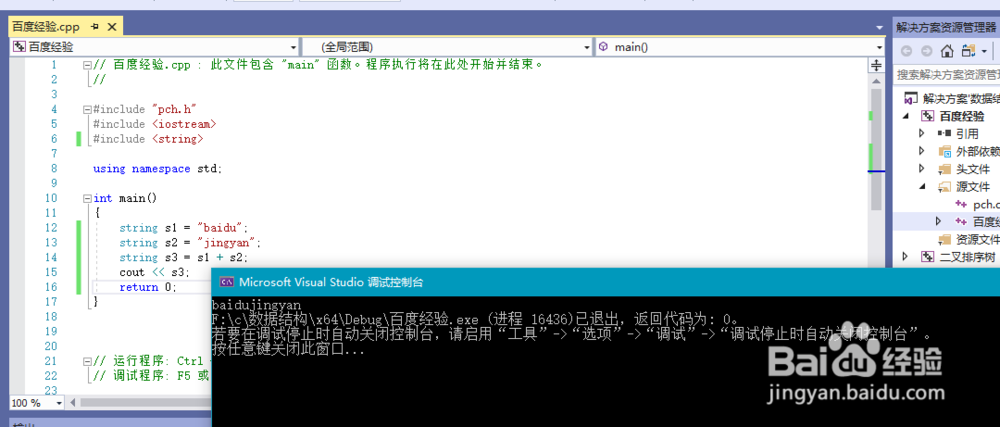Go back in Solution Explorer
Image resolution: width=1000 pixels, height=427 pixels.
point(906,51)
